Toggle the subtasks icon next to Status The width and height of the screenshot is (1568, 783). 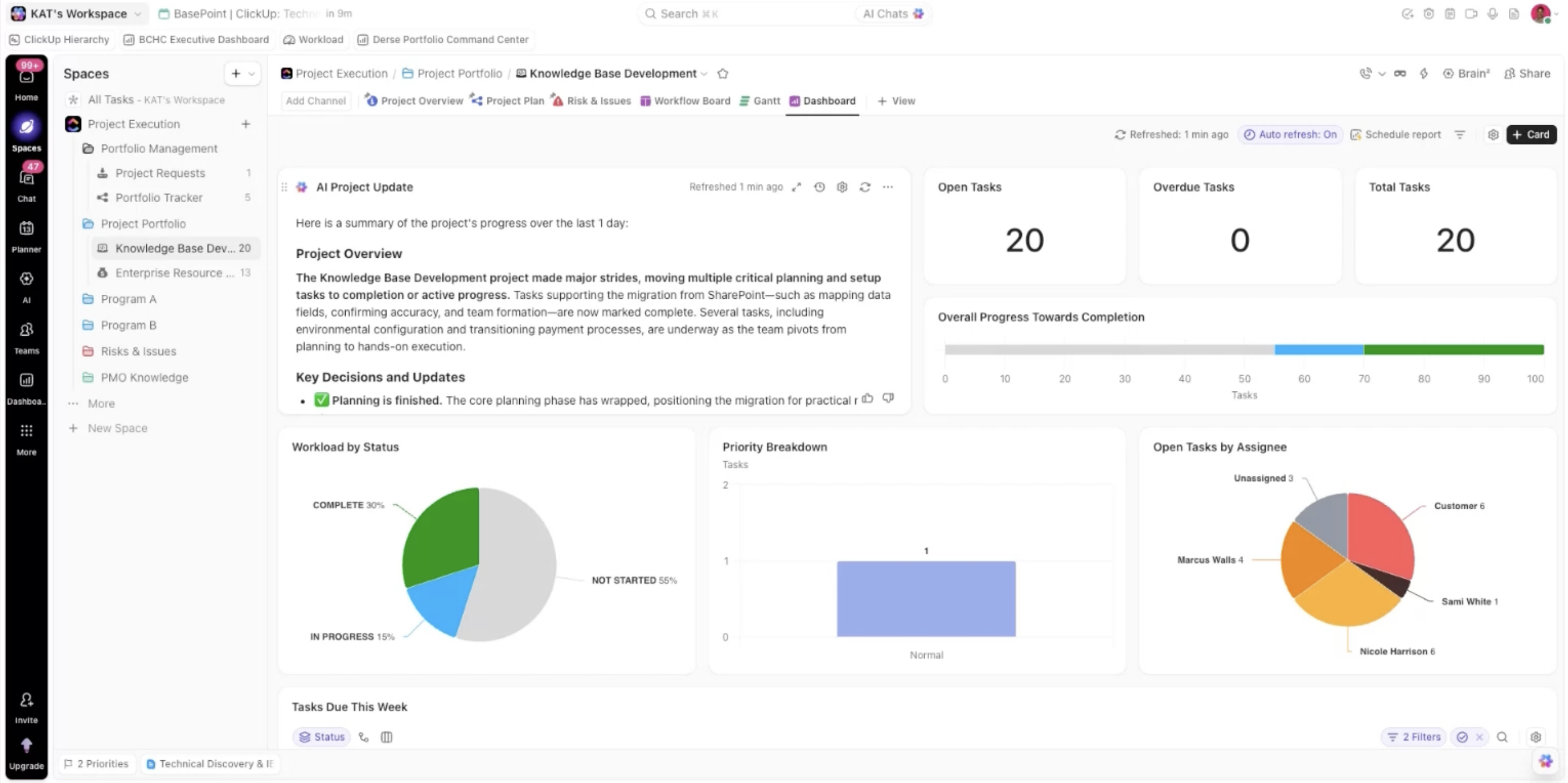(363, 737)
